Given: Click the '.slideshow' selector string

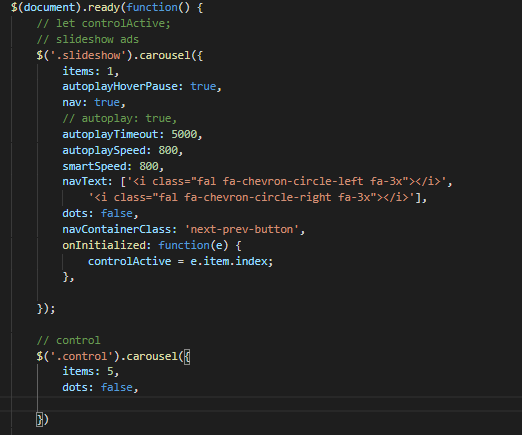Looking at the screenshot, I should pos(88,55).
